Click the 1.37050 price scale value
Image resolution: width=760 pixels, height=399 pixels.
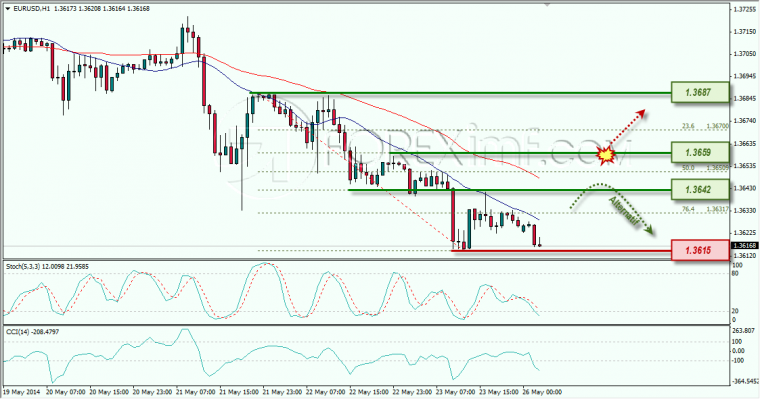745,54
